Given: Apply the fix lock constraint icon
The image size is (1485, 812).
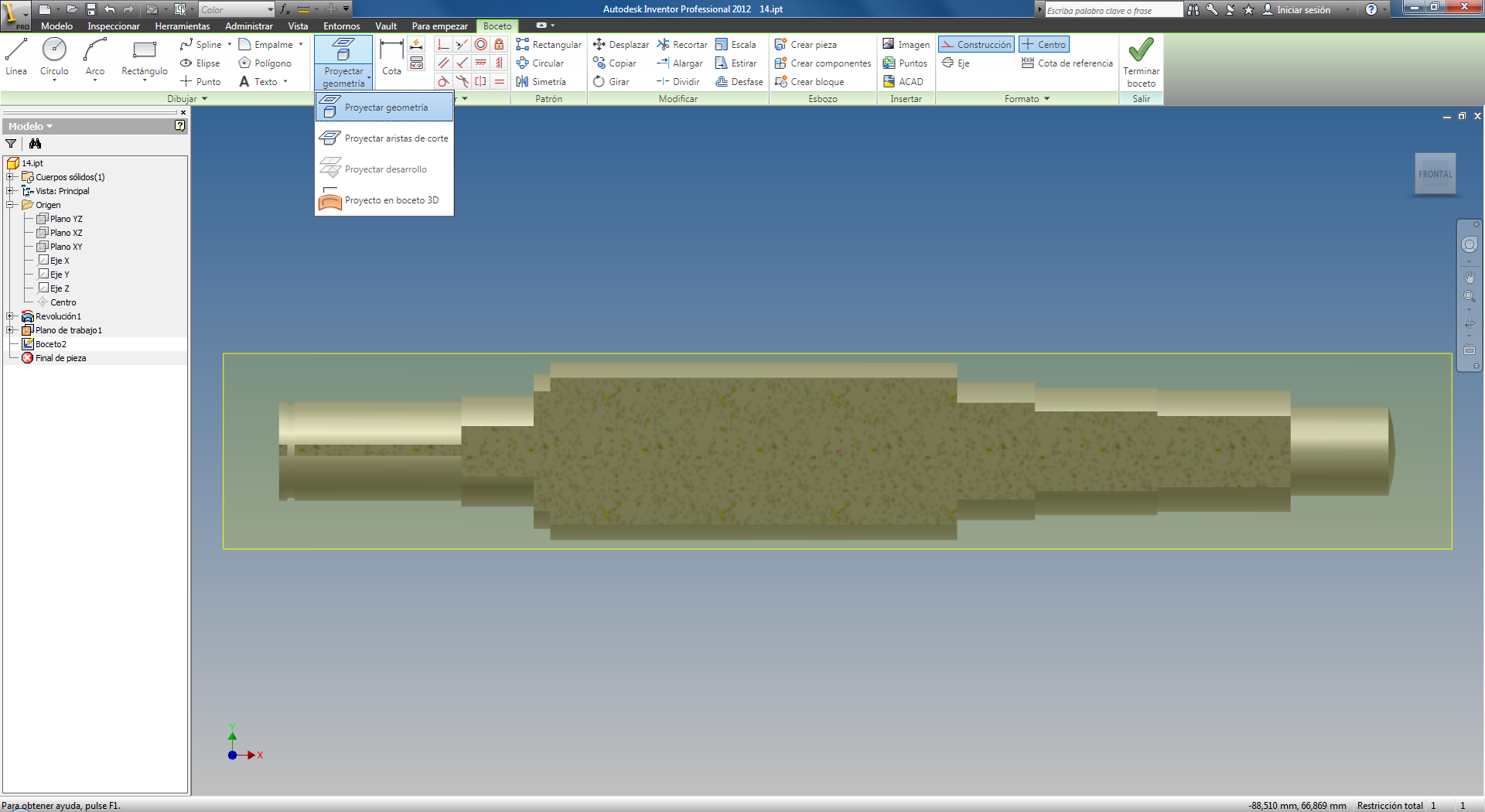Looking at the screenshot, I should click(500, 45).
